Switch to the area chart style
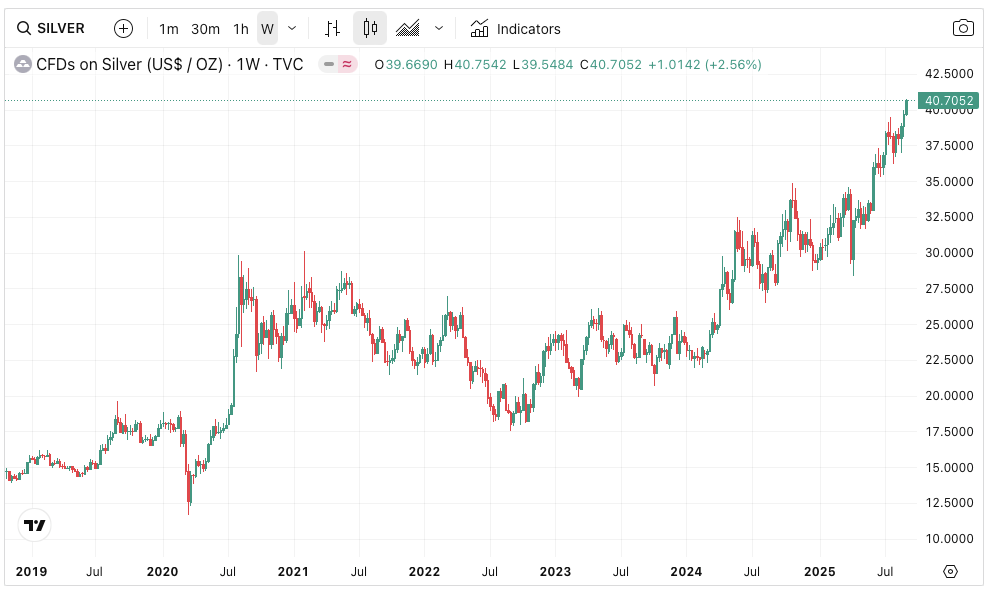990x593 pixels. tap(407, 28)
